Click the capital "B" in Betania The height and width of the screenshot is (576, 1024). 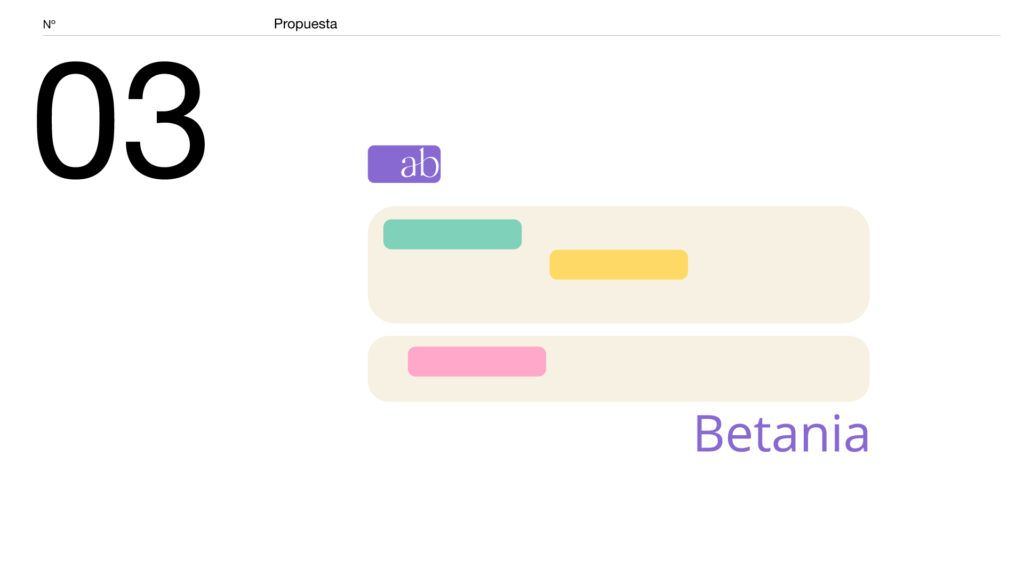pos(708,433)
